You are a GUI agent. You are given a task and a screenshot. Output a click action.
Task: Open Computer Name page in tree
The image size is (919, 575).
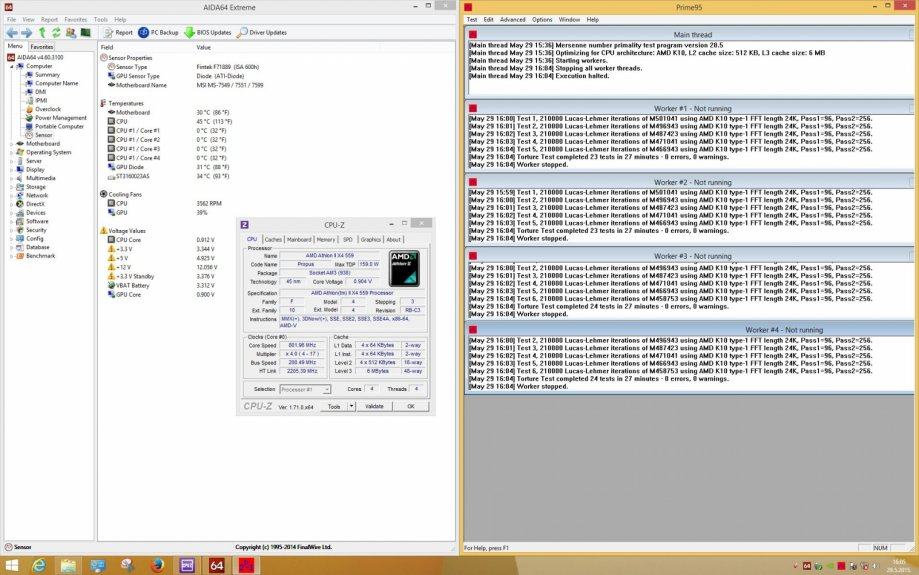click(x=56, y=83)
